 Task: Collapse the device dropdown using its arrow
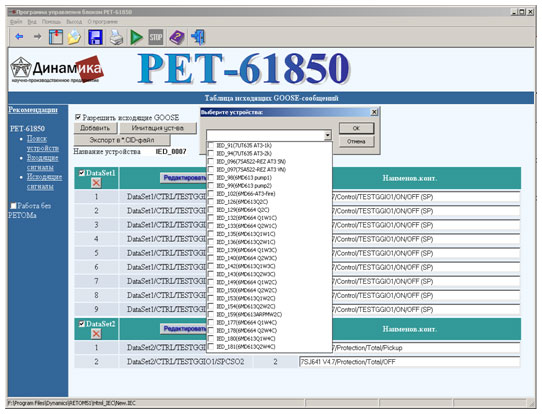coord(328,135)
